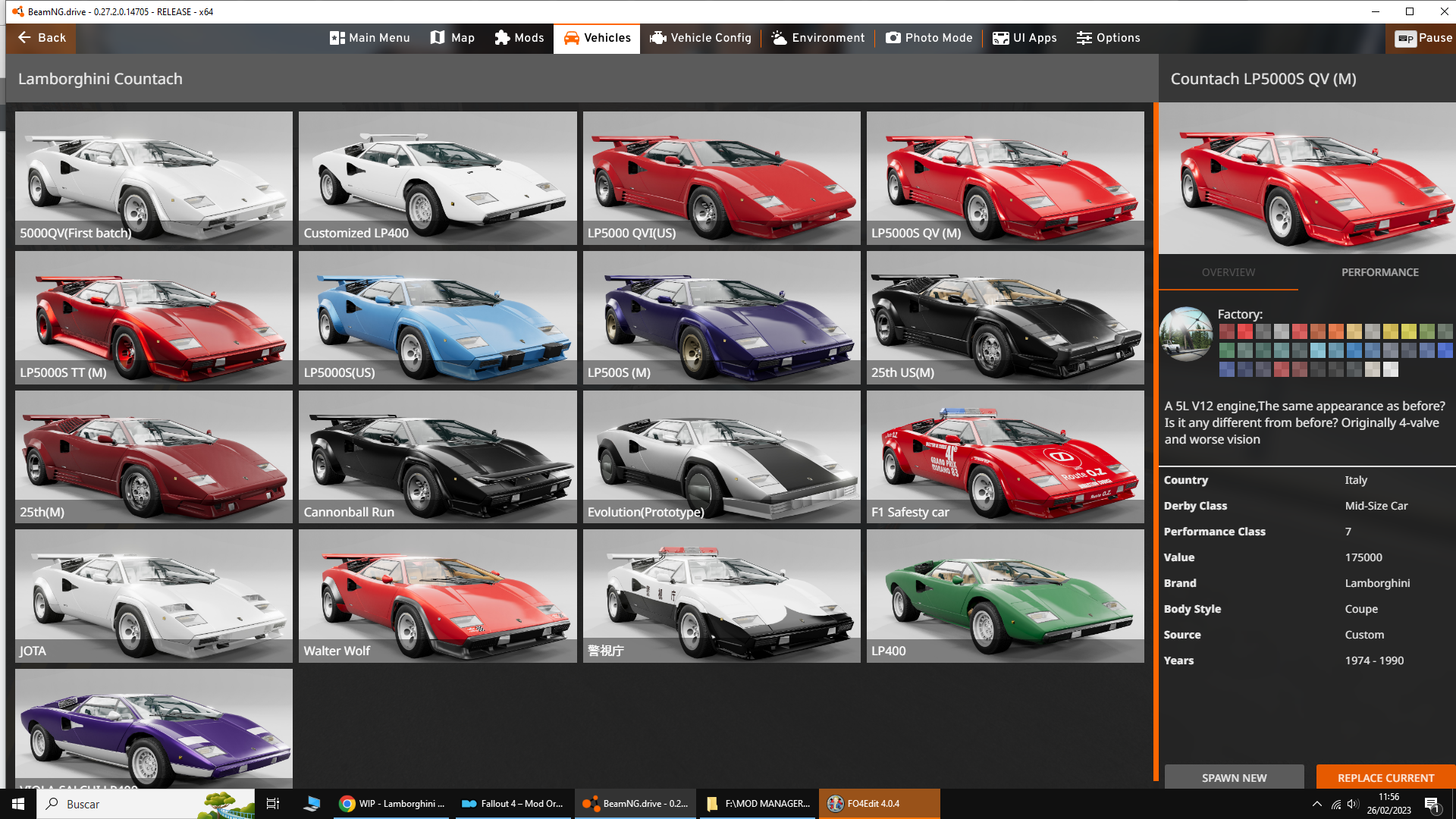
Task: Pick the blue LP5000S(US) car
Action: [x=438, y=318]
